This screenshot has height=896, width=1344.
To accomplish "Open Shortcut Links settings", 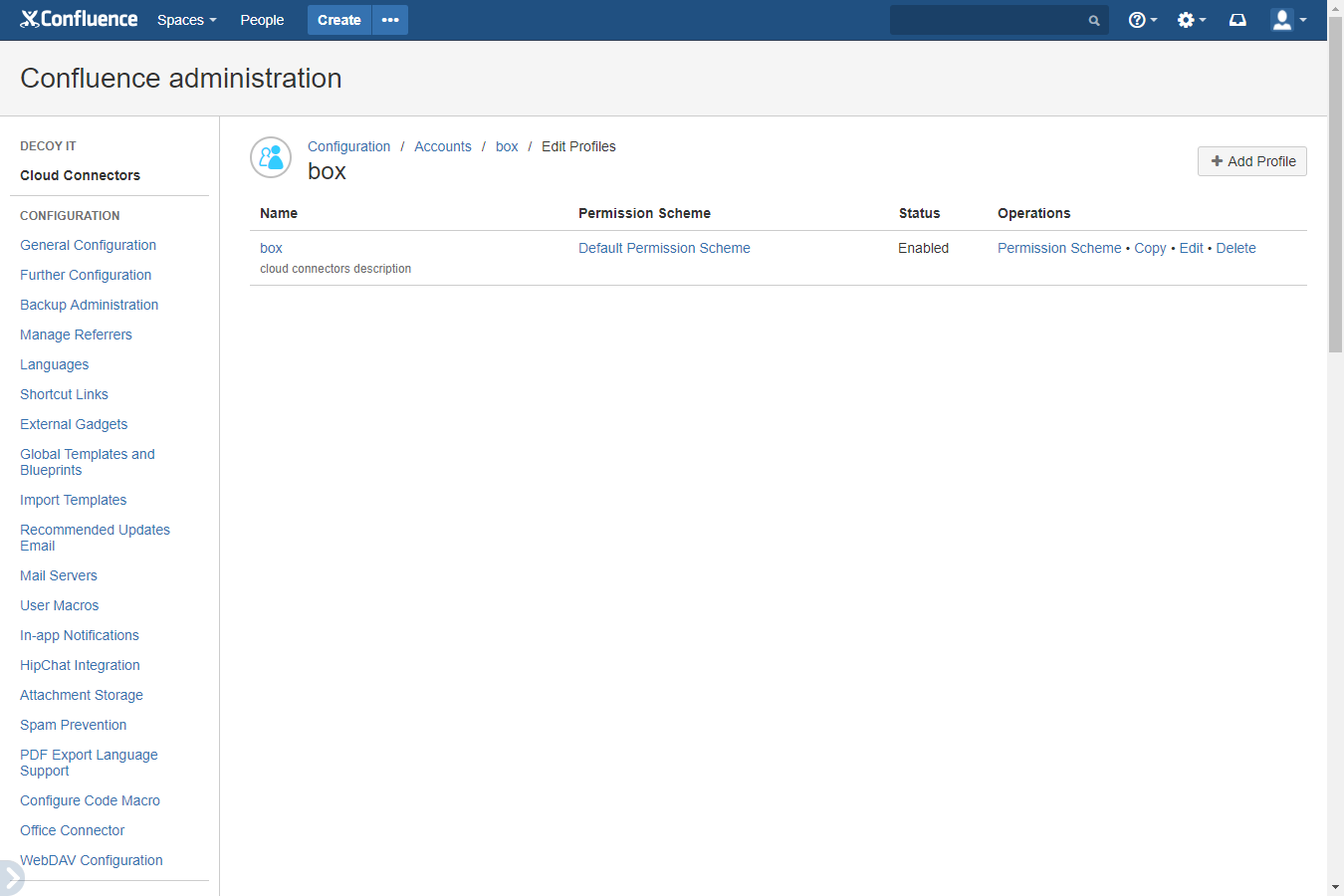I will point(64,394).
